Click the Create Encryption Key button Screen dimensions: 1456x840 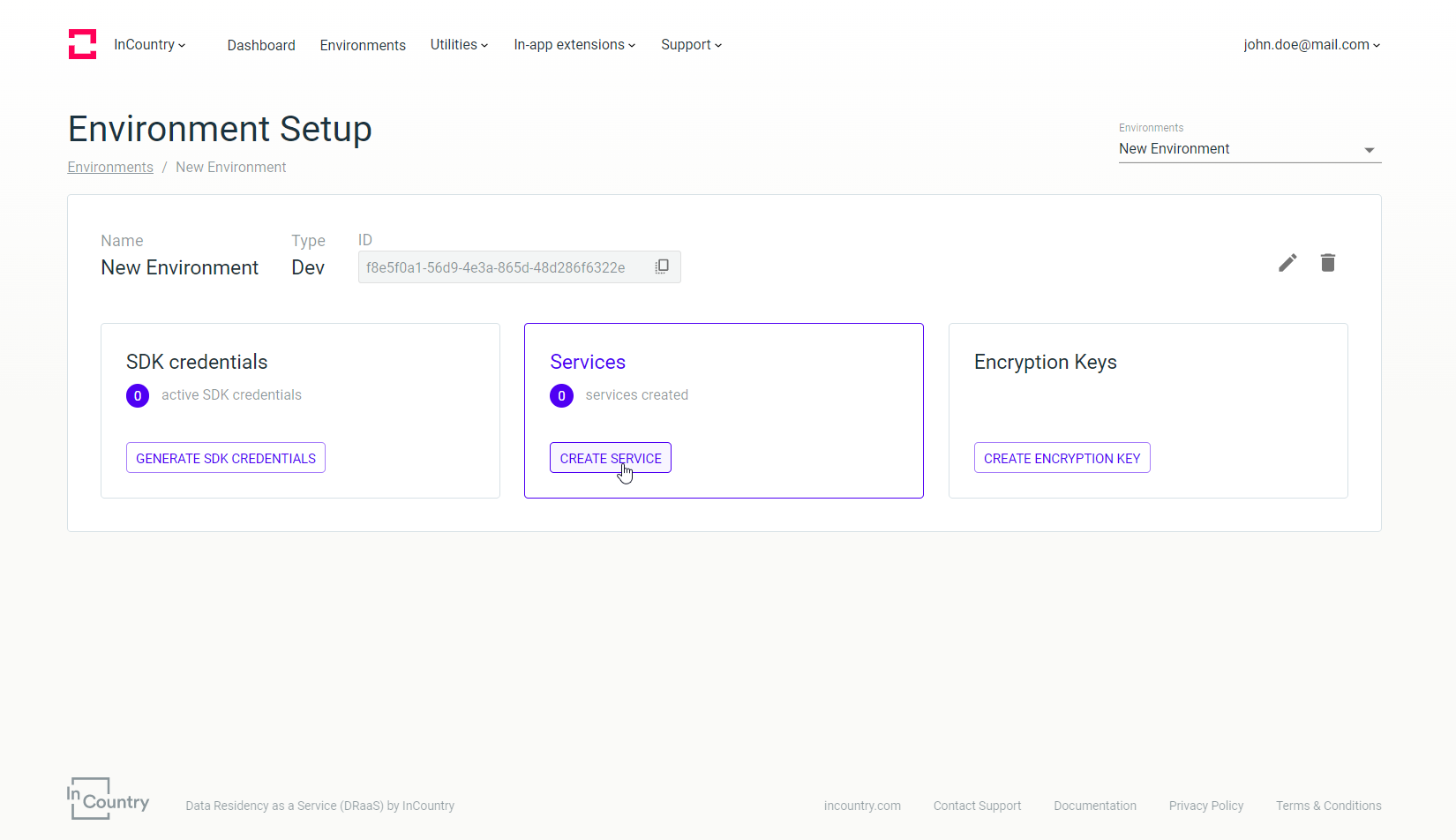click(x=1062, y=458)
